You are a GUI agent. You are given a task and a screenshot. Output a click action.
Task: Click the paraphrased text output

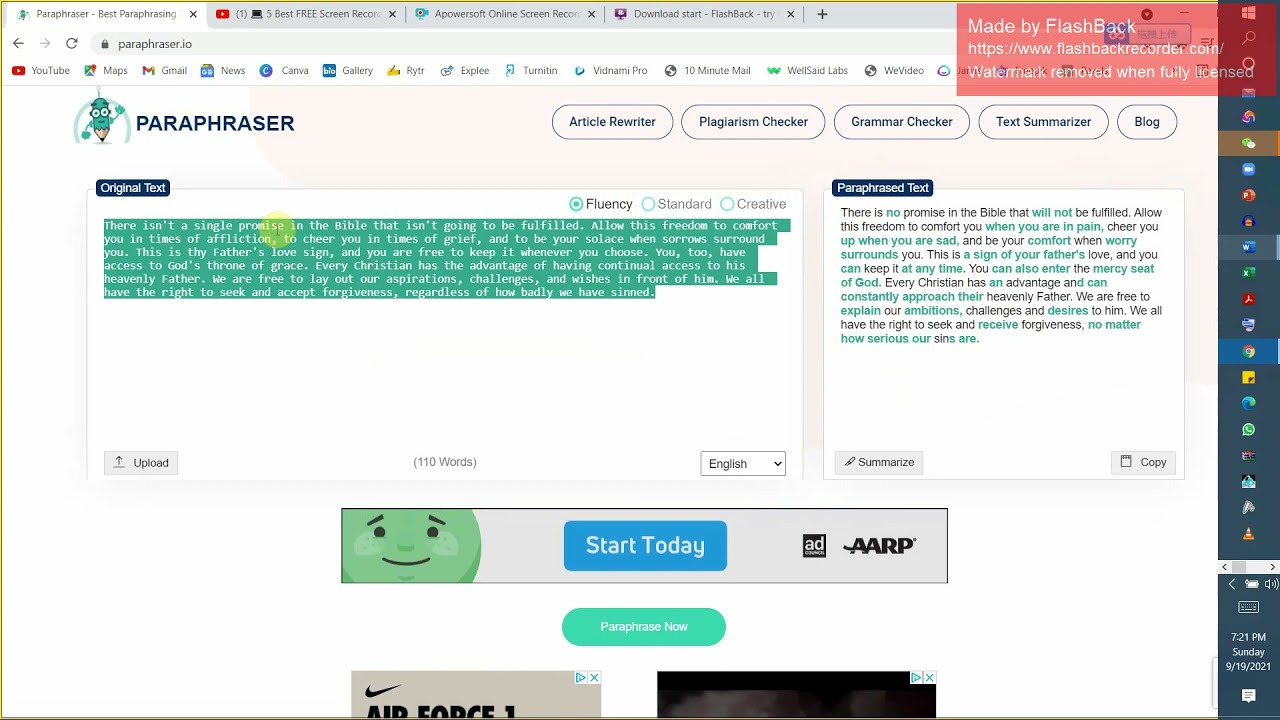click(x=1002, y=275)
